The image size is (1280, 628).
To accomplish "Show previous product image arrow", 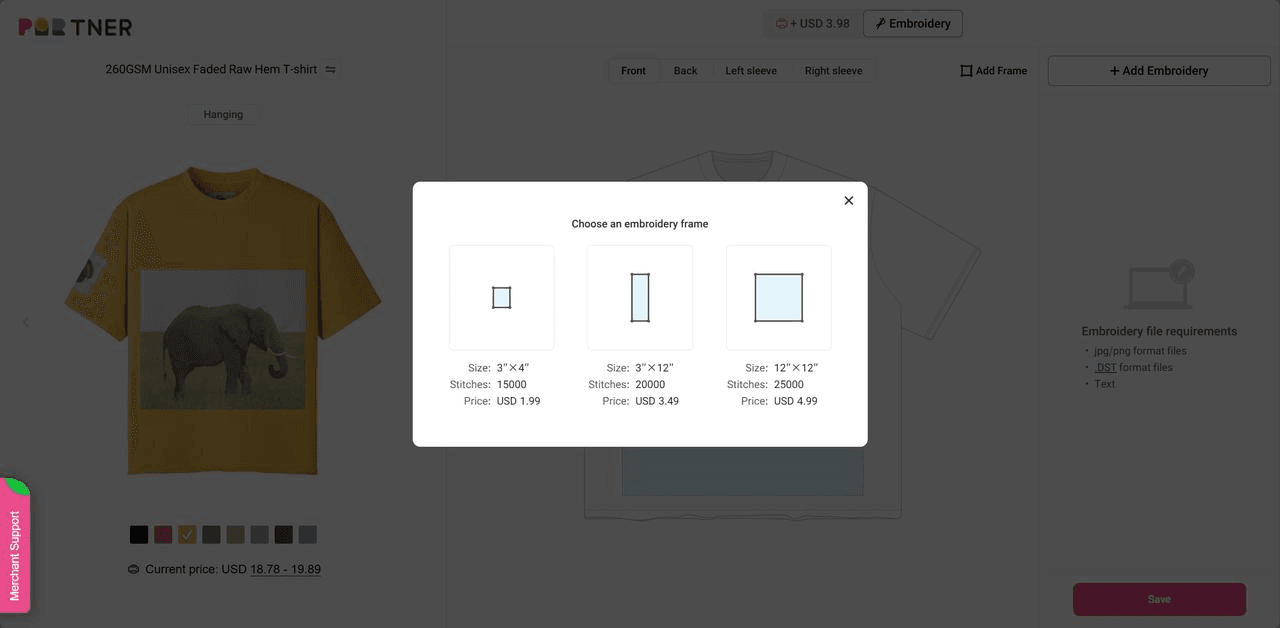I will (x=26, y=322).
